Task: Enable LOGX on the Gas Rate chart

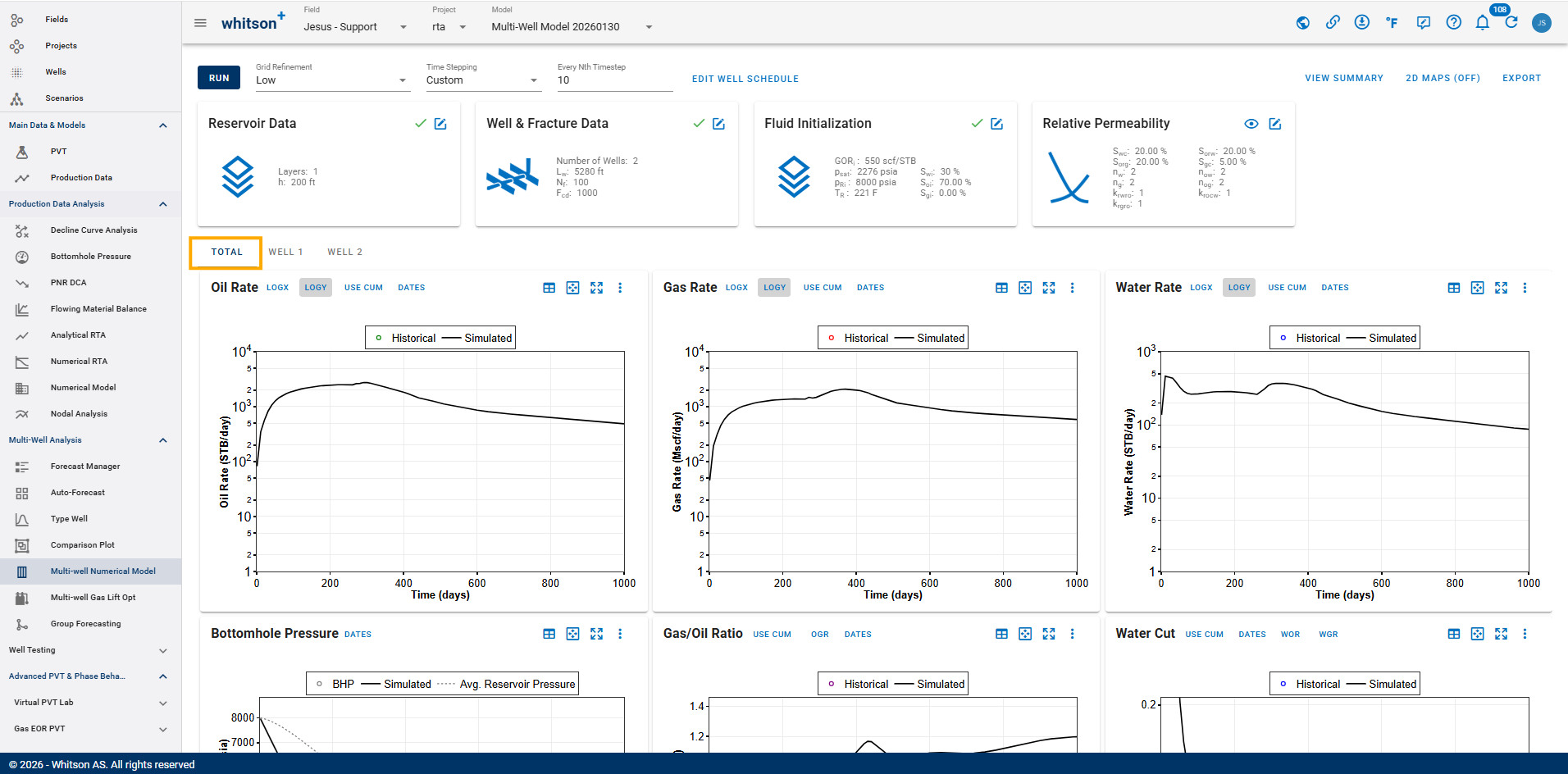Action: (x=736, y=288)
